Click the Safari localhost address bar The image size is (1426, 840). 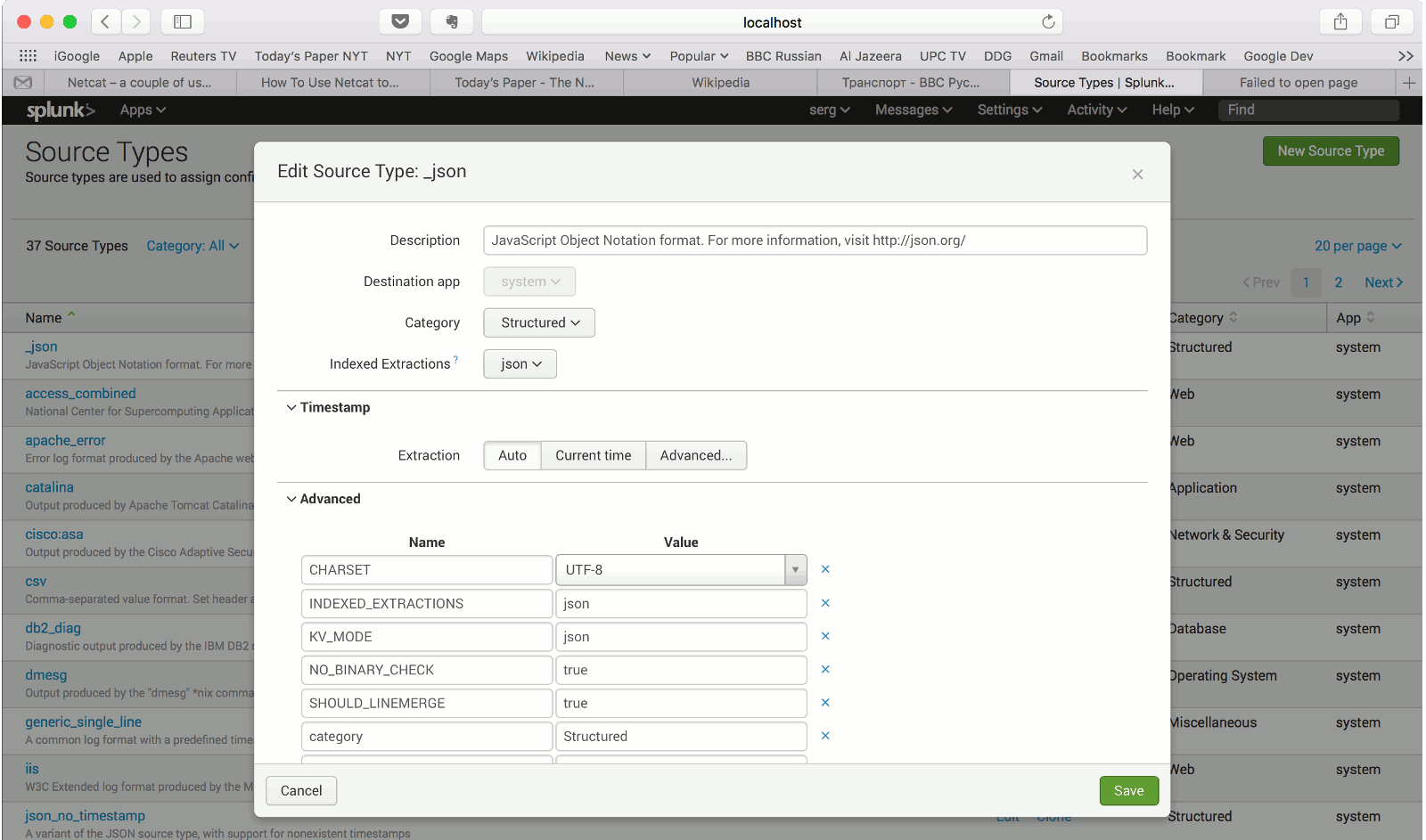tap(772, 22)
